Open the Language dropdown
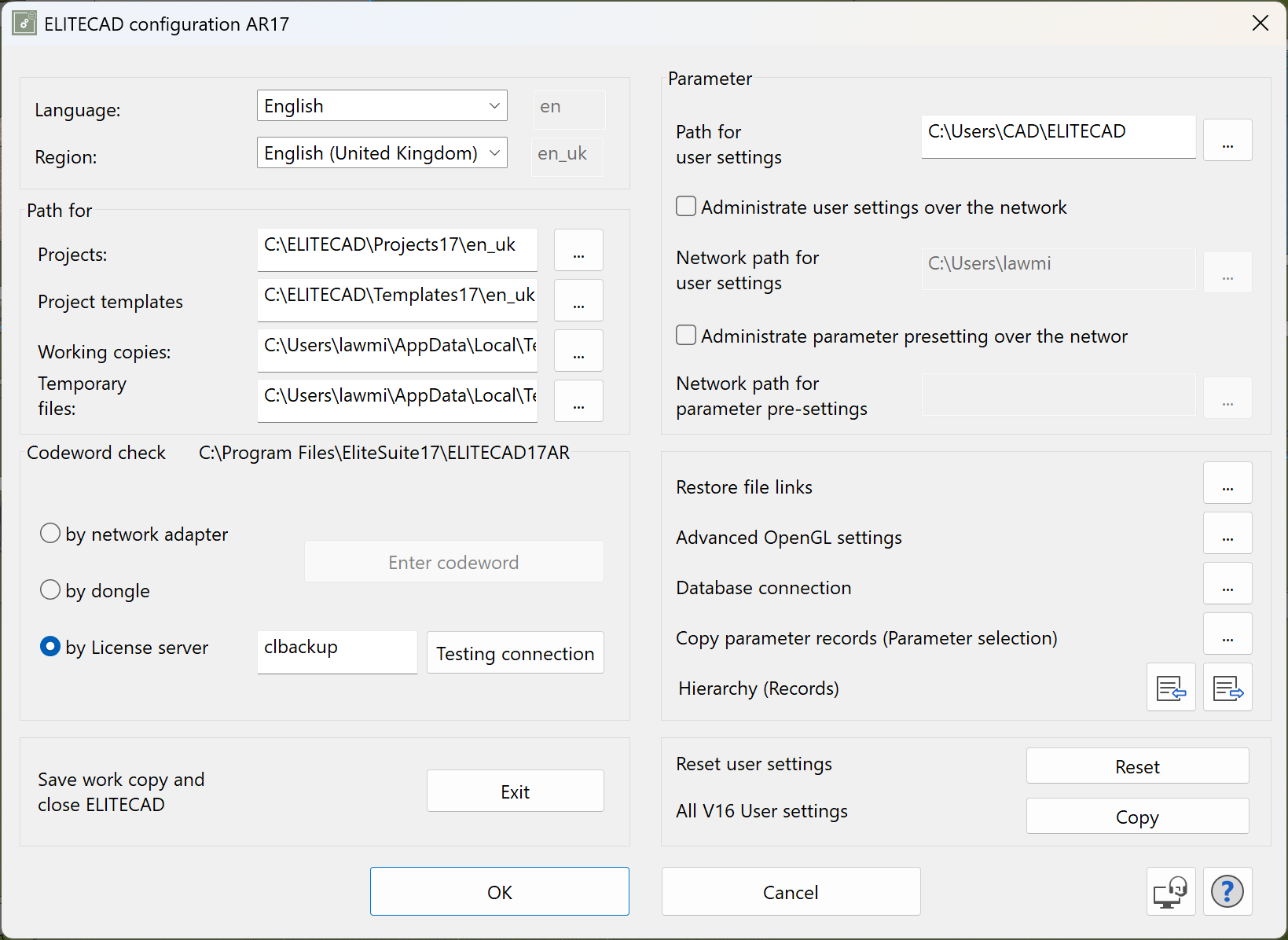Viewport: 1288px width, 940px height. pyautogui.click(x=382, y=105)
